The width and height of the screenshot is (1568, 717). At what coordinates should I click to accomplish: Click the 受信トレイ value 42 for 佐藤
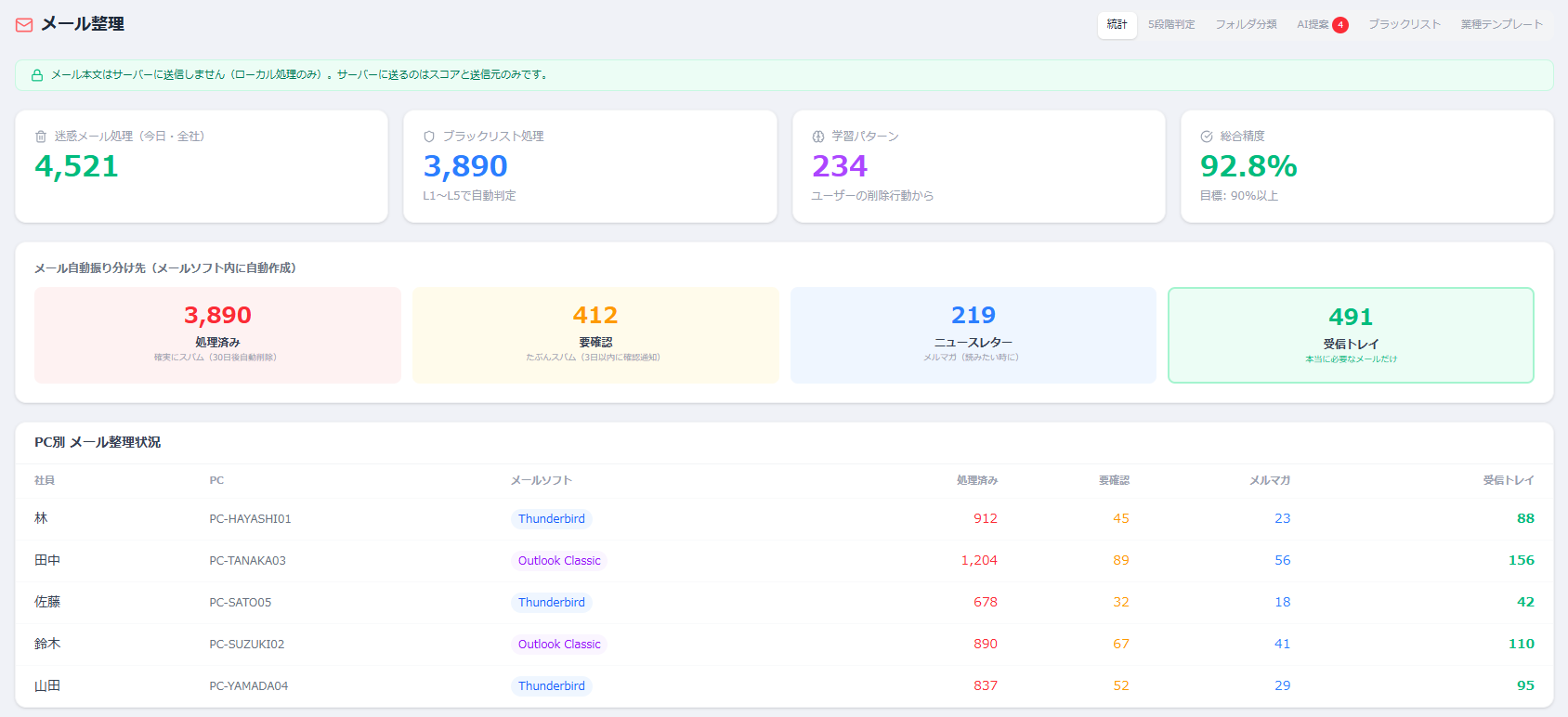tap(1525, 602)
